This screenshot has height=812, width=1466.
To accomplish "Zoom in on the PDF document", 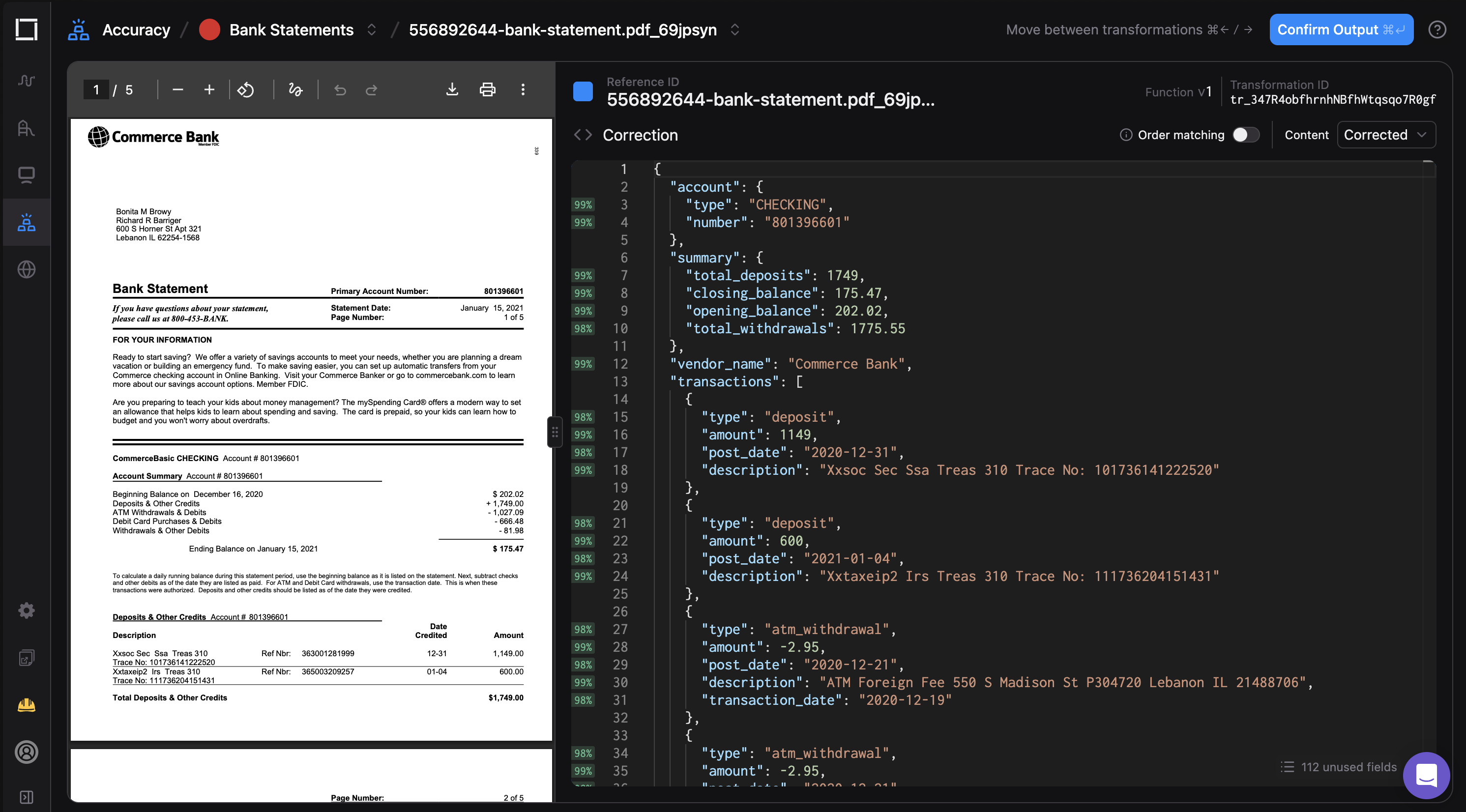I will click(209, 89).
